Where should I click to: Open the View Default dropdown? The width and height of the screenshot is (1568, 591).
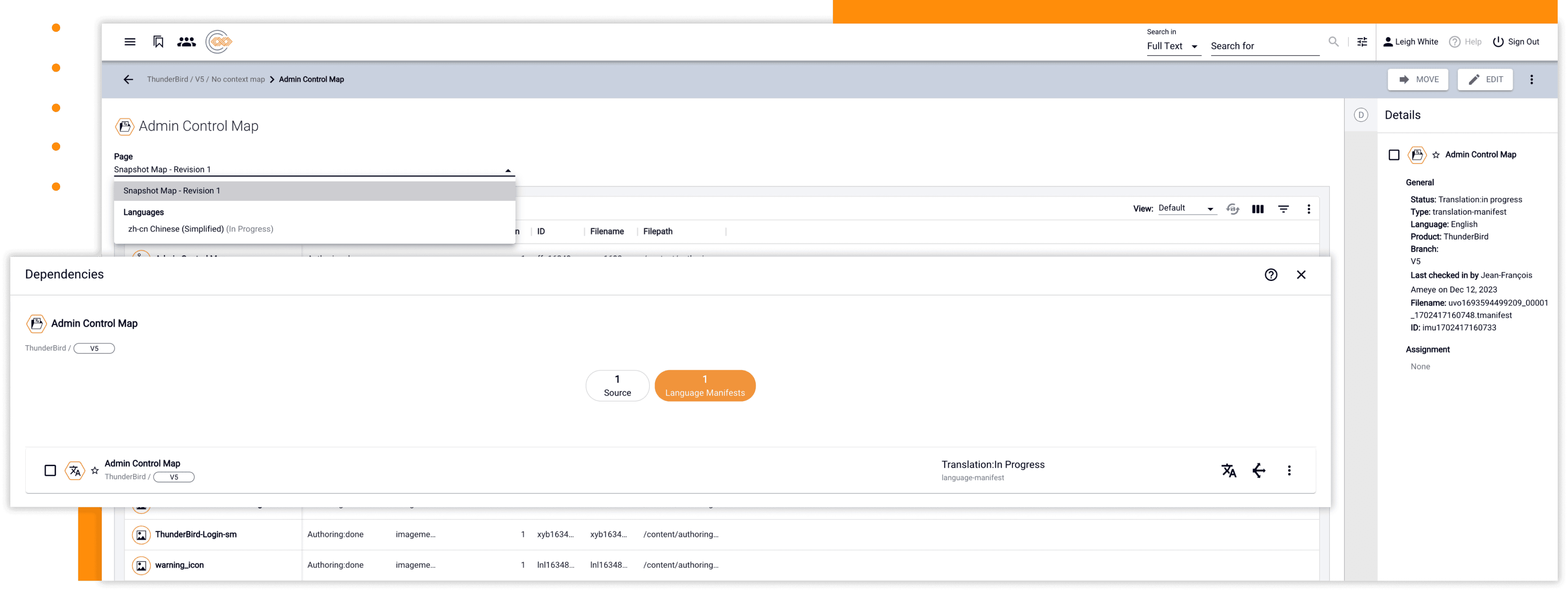pos(1186,208)
